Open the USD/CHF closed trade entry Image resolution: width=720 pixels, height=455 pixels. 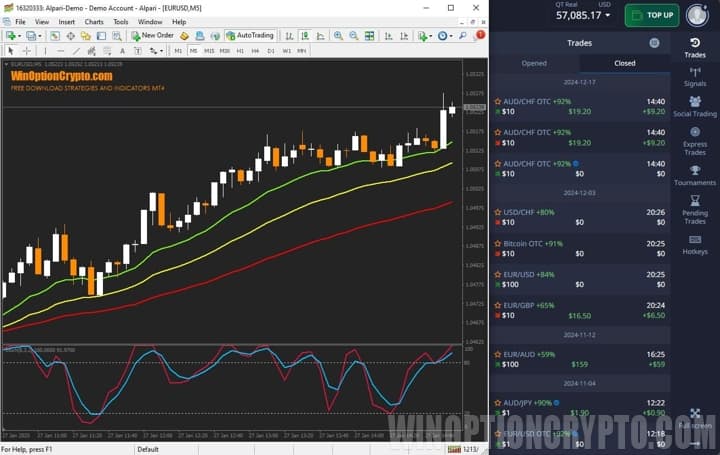[x=580, y=218]
